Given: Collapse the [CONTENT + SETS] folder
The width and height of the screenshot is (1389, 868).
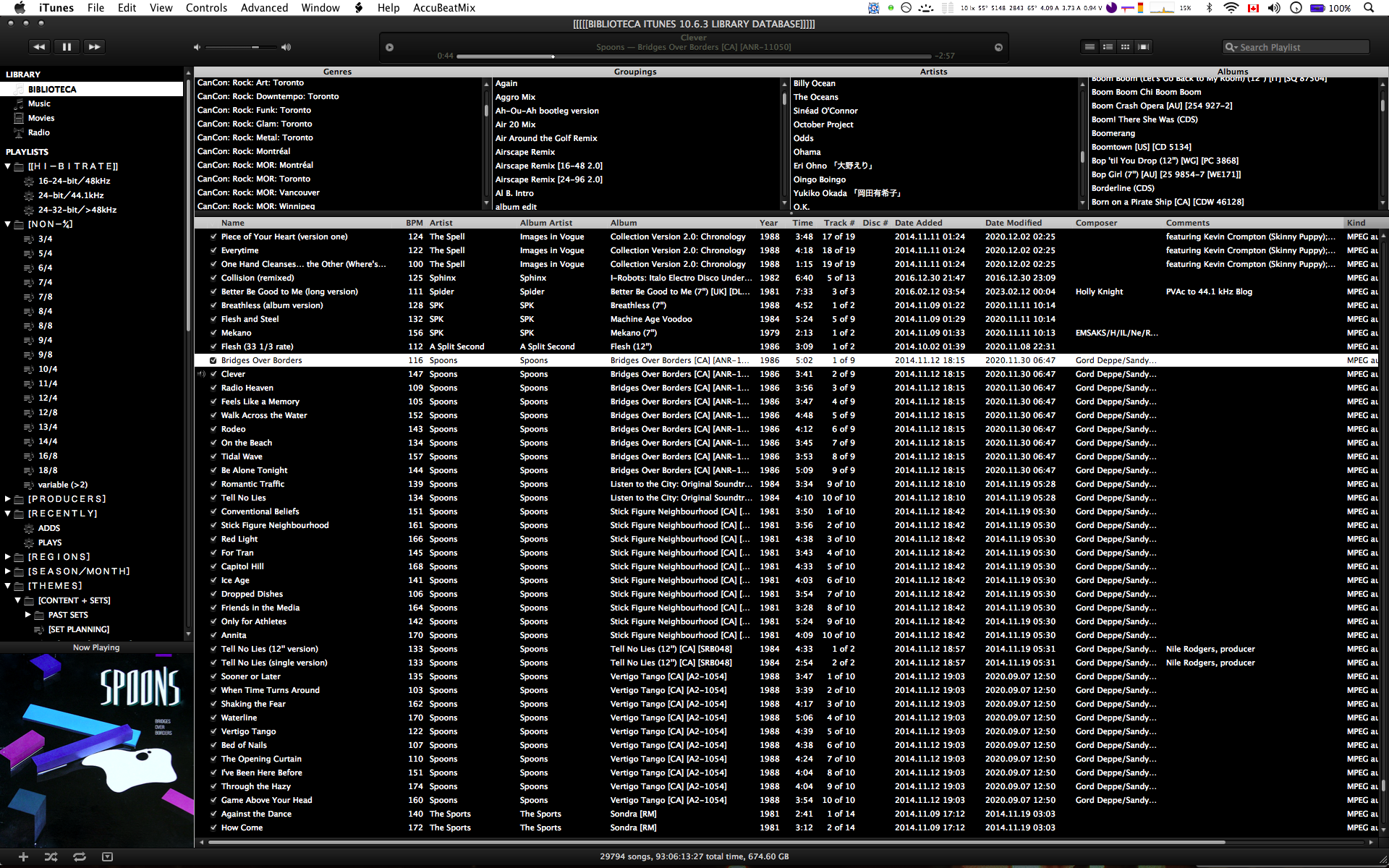Looking at the screenshot, I should 18,600.
